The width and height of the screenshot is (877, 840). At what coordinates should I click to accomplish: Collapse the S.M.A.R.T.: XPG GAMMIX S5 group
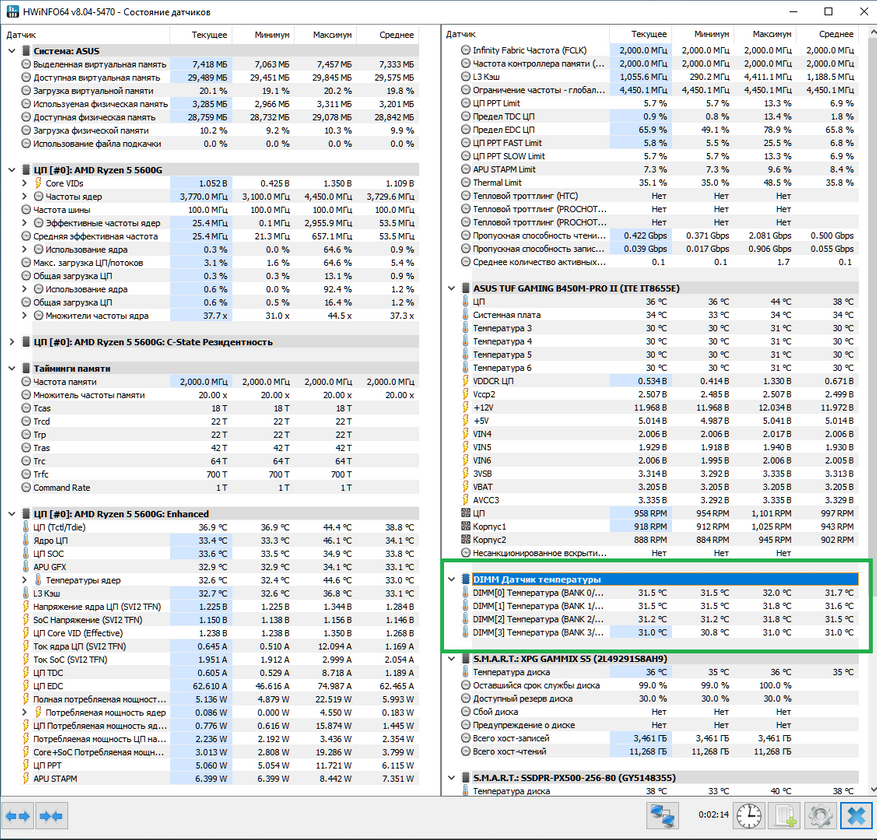coord(451,659)
